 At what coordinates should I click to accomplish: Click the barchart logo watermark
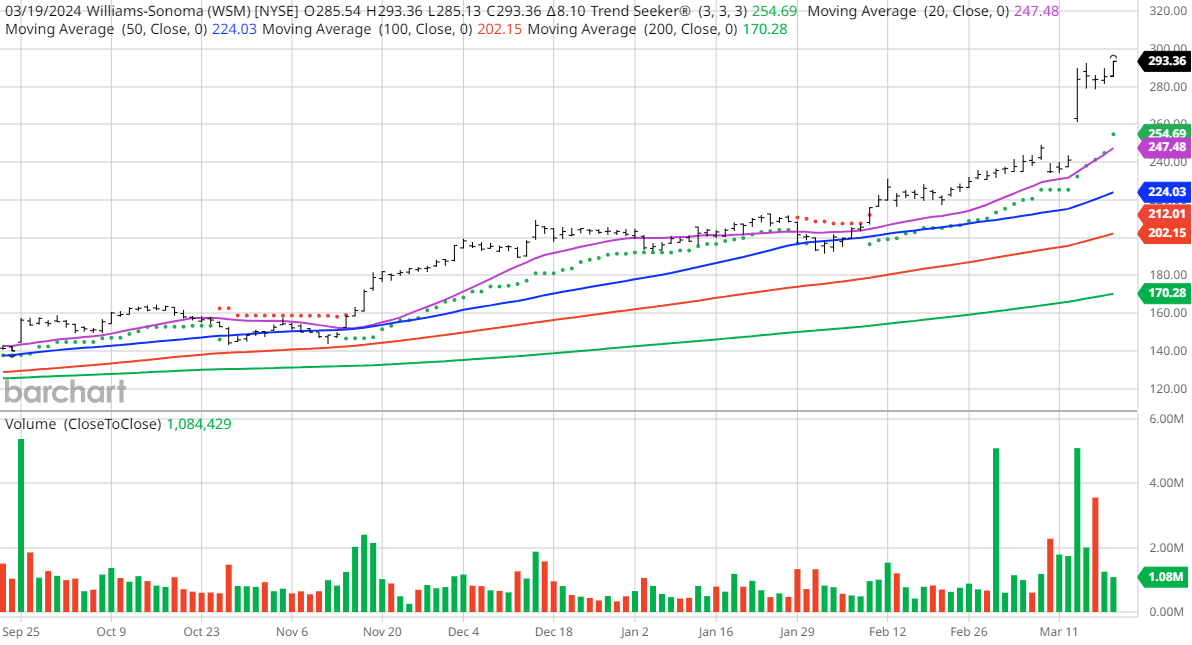pyautogui.click(x=64, y=391)
